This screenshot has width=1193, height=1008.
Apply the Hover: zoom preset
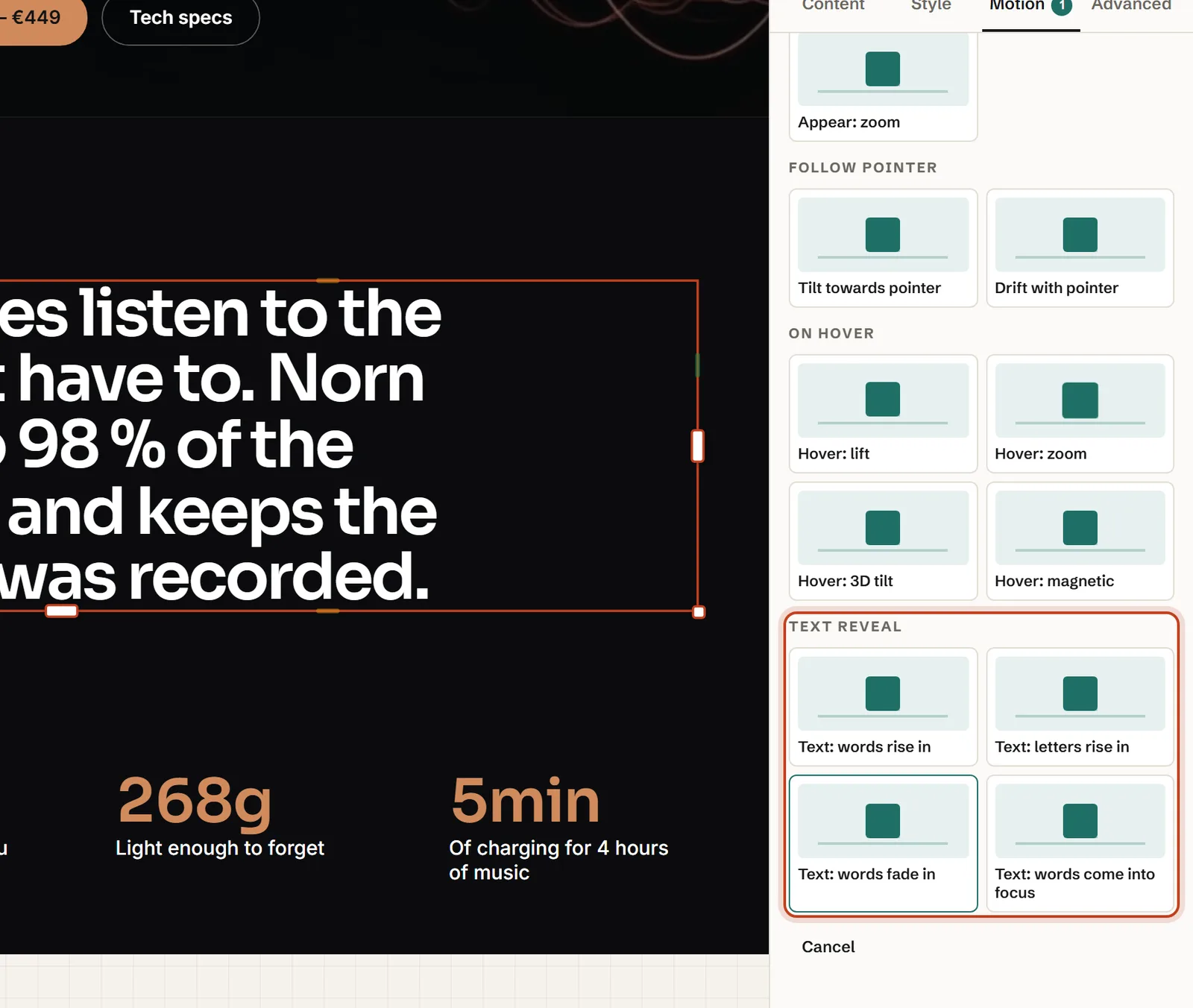1080,414
